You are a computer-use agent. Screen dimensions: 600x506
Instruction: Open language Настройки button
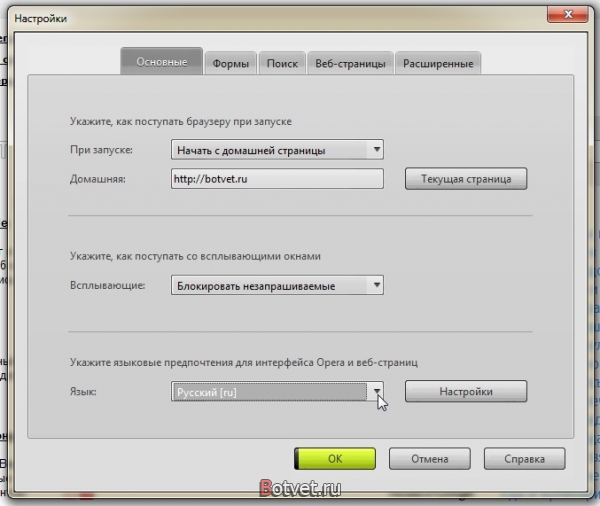[x=466, y=391]
